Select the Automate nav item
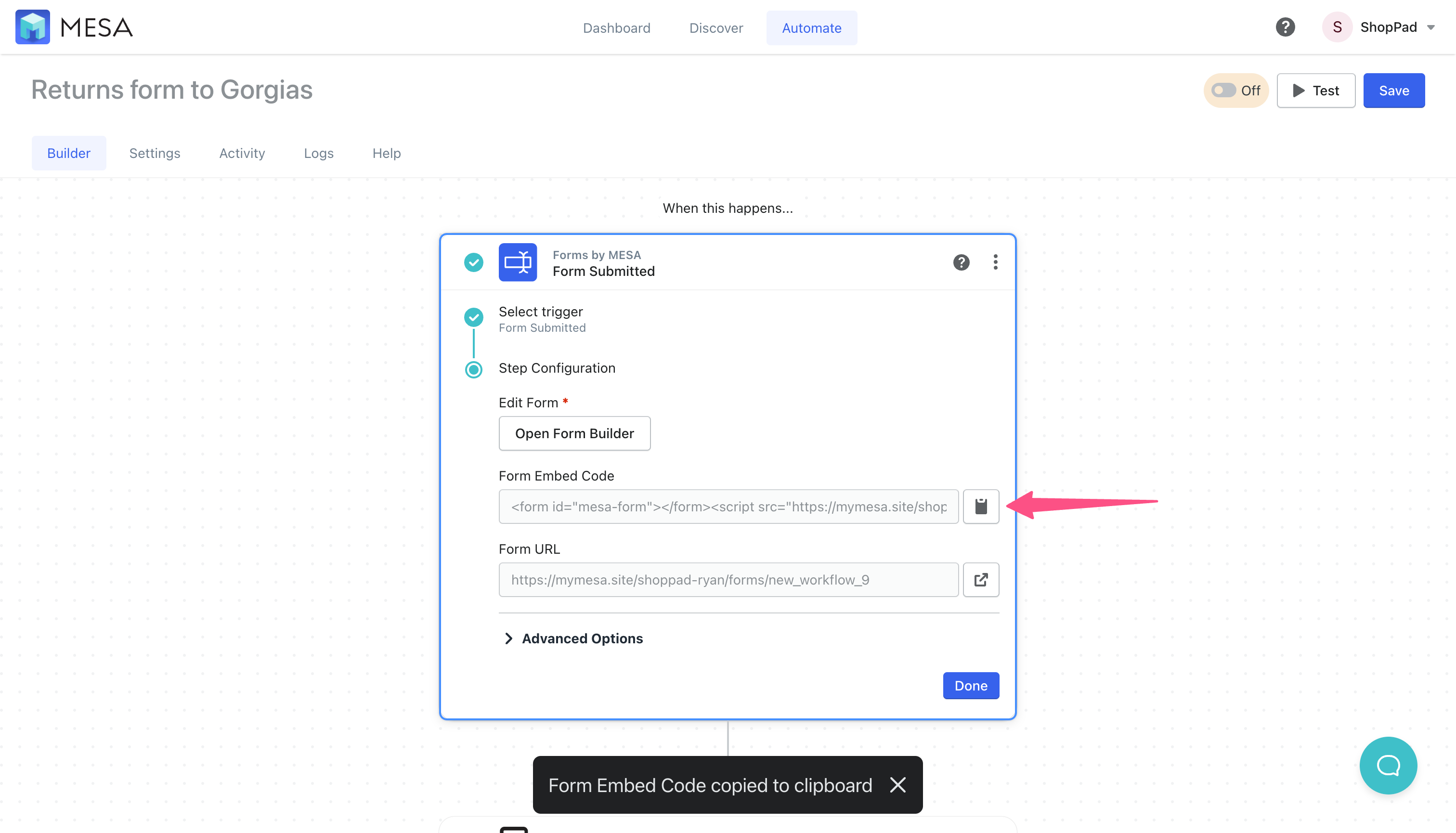Image resolution: width=1456 pixels, height=833 pixels. click(x=811, y=27)
